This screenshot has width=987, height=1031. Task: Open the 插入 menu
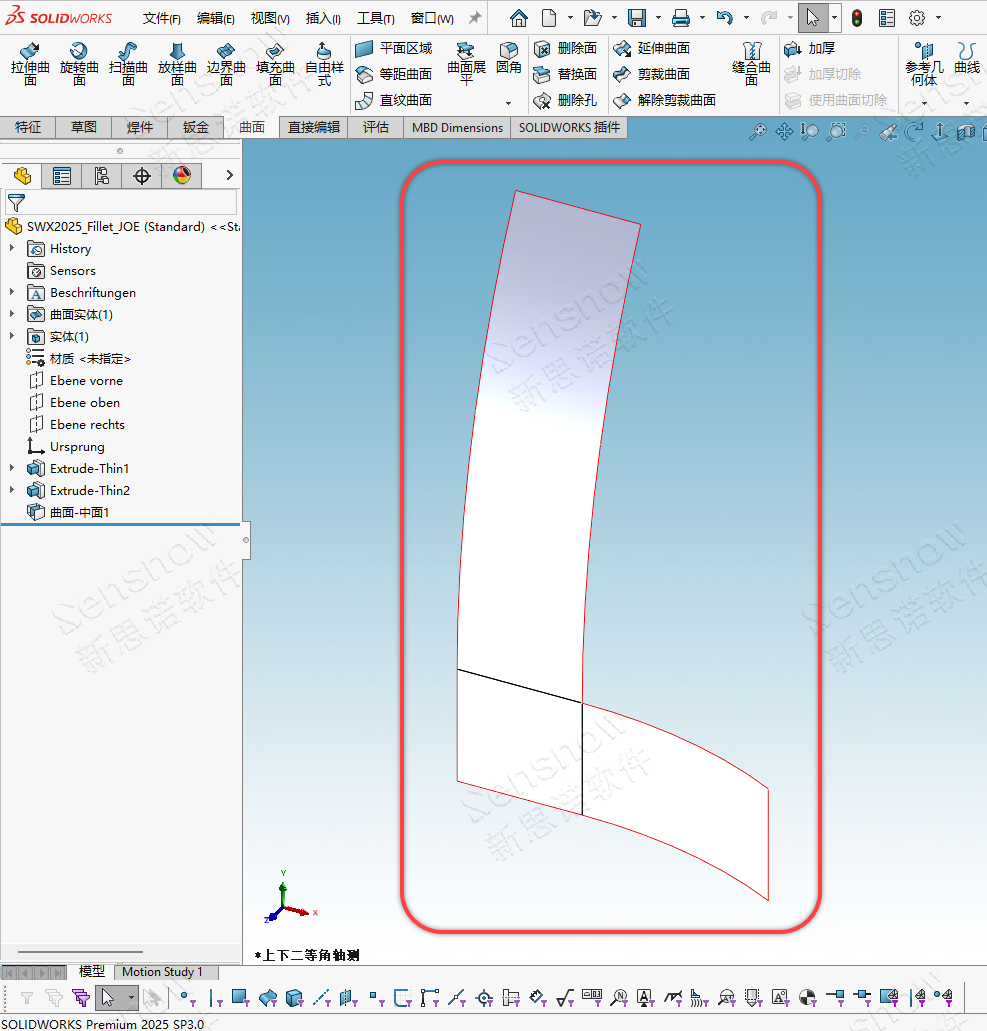click(x=322, y=18)
